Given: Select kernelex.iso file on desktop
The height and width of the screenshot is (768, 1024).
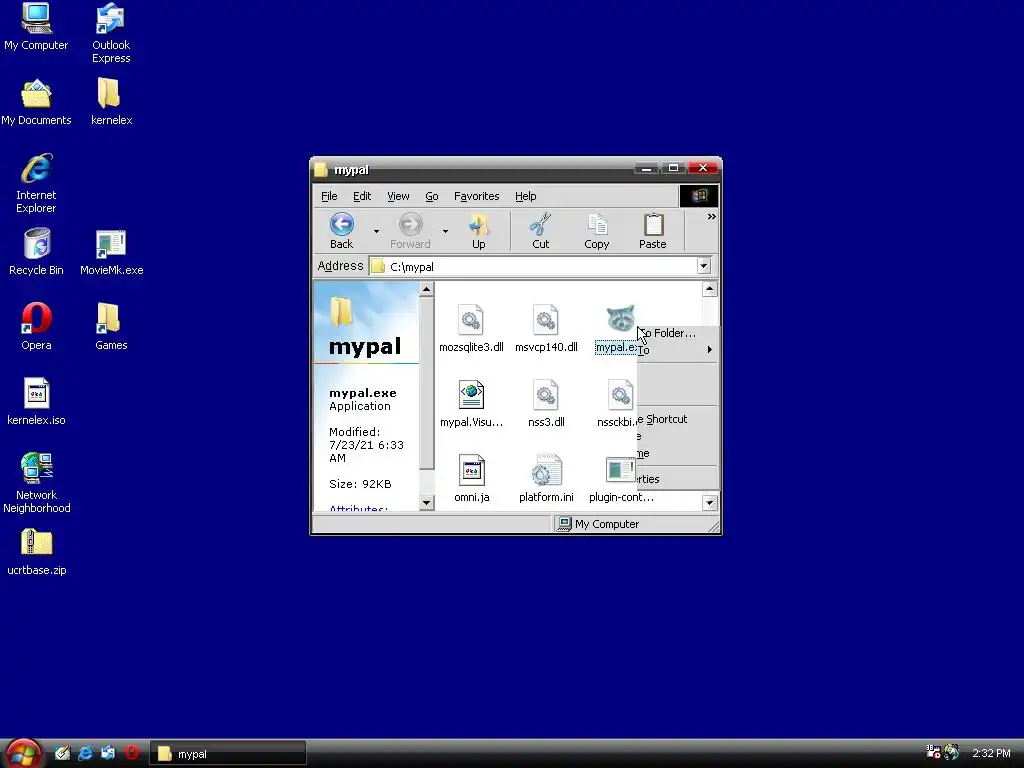Looking at the screenshot, I should [x=36, y=402].
